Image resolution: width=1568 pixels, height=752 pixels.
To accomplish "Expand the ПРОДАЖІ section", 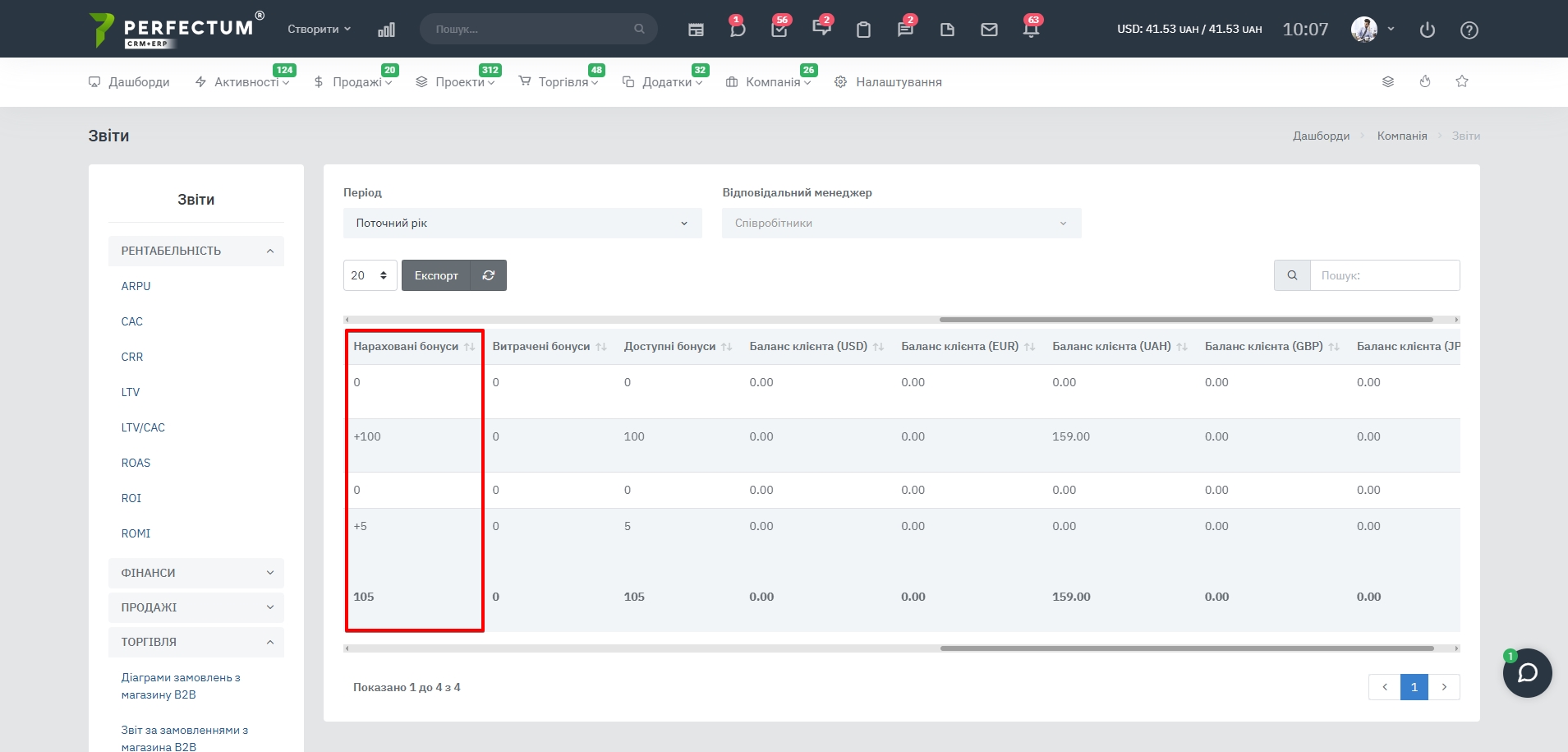I will click(x=196, y=607).
